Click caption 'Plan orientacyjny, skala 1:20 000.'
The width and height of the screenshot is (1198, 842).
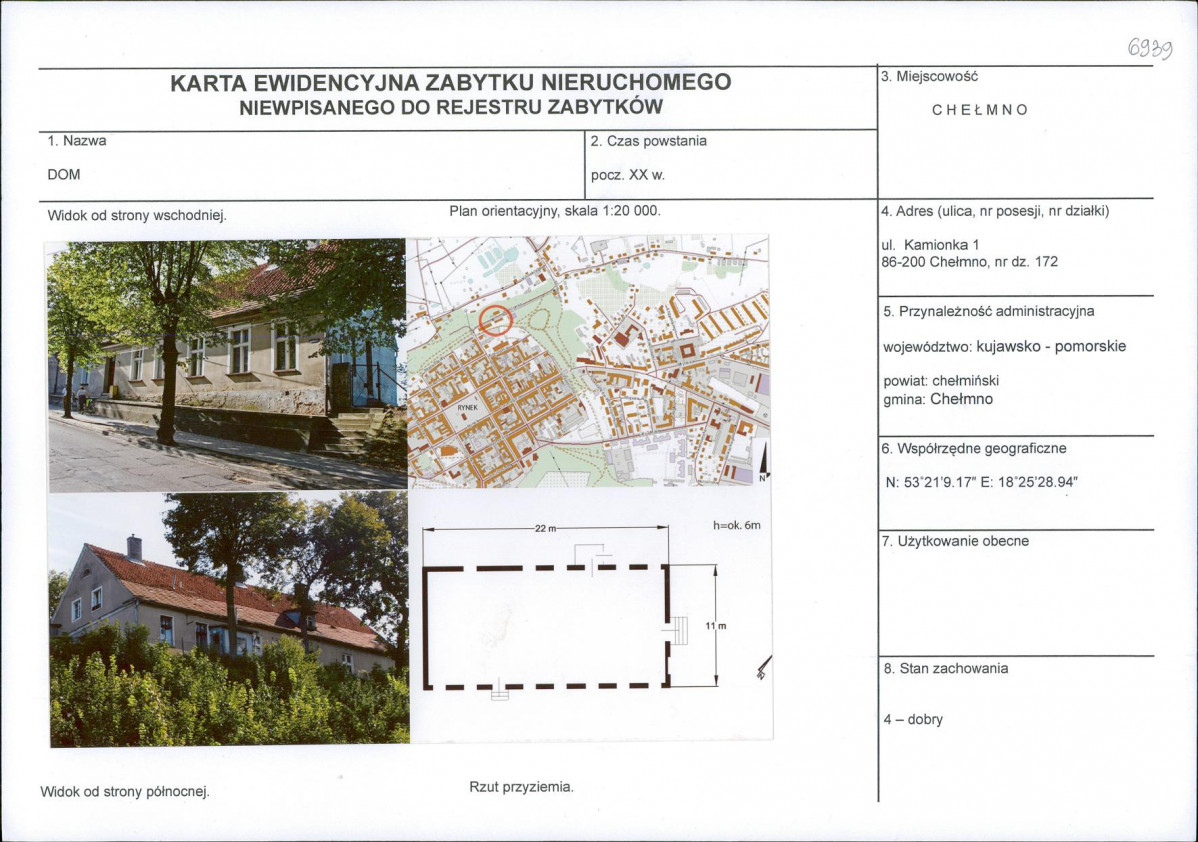click(x=555, y=211)
